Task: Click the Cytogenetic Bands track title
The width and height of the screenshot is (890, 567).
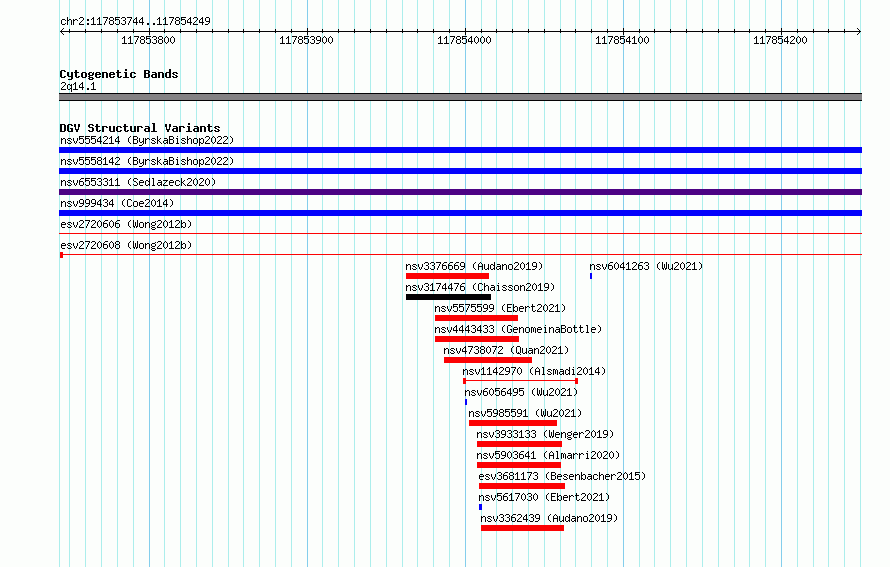Action: click(x=119, y=74)
